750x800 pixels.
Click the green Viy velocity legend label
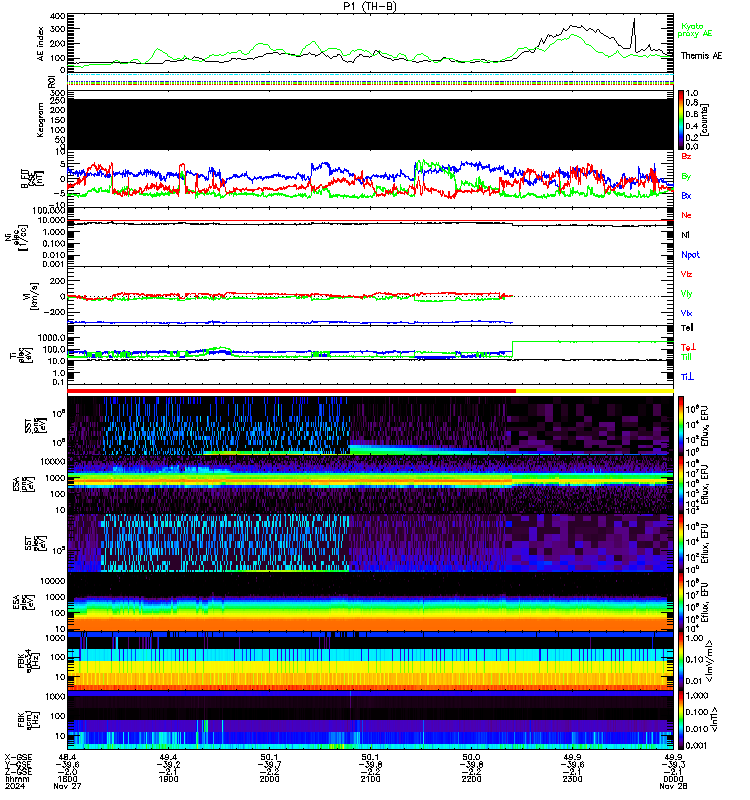[x=686, y=294]
